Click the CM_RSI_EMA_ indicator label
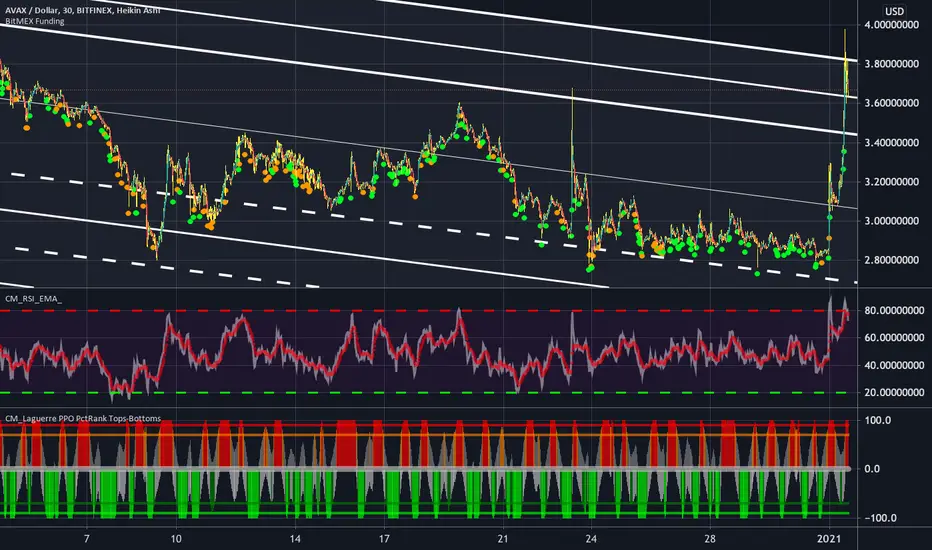Image resolution: width=932 pixels, height=550 pixels. (33, 298)
